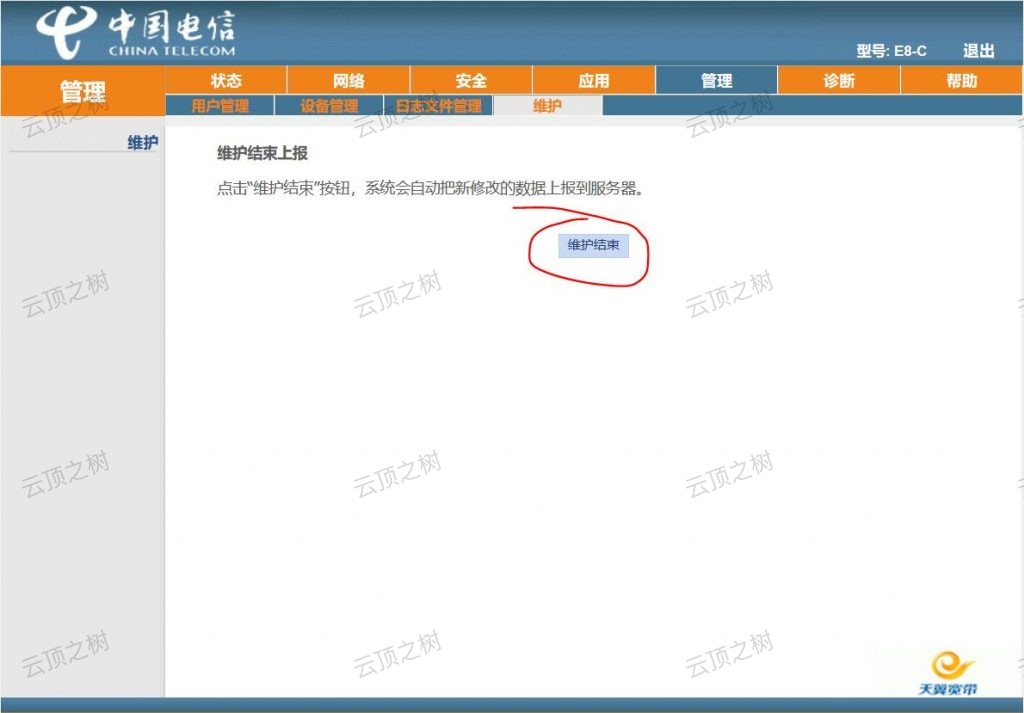1024x713 pixels.
Task: Open the 诊断 tab
Action: [x=839, y=80]
